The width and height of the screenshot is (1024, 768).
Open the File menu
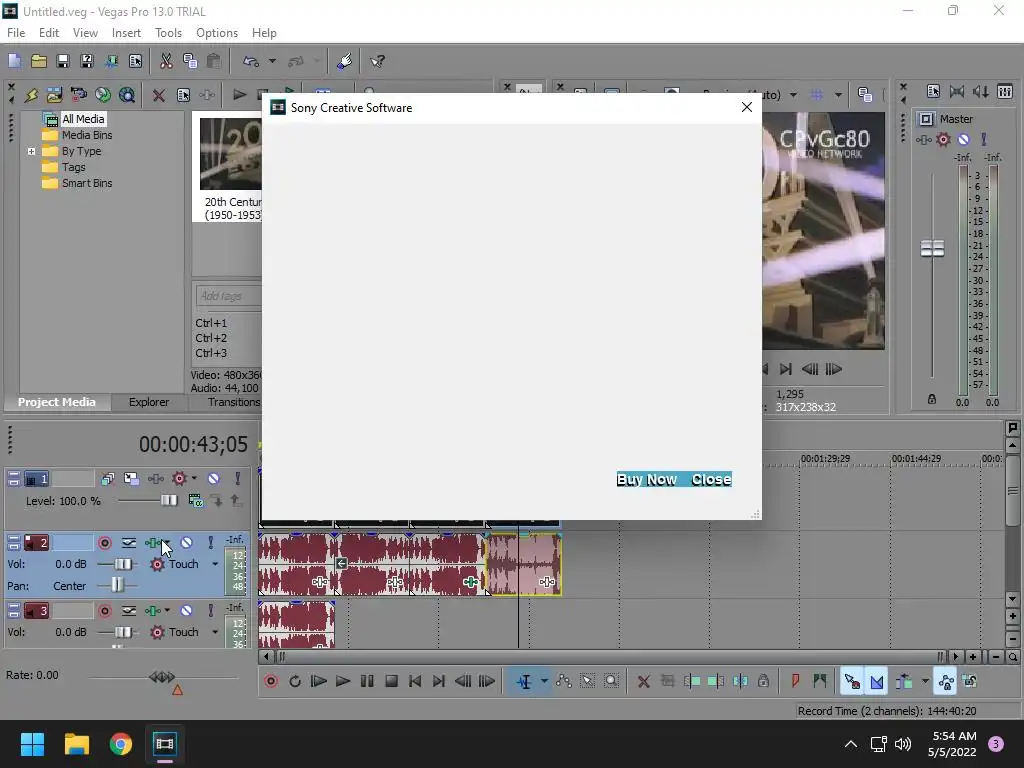point(16,33)
